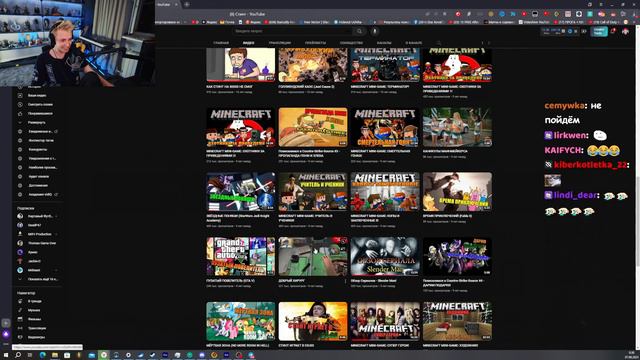Activate voice search microphone icon

tap(375, 31)
